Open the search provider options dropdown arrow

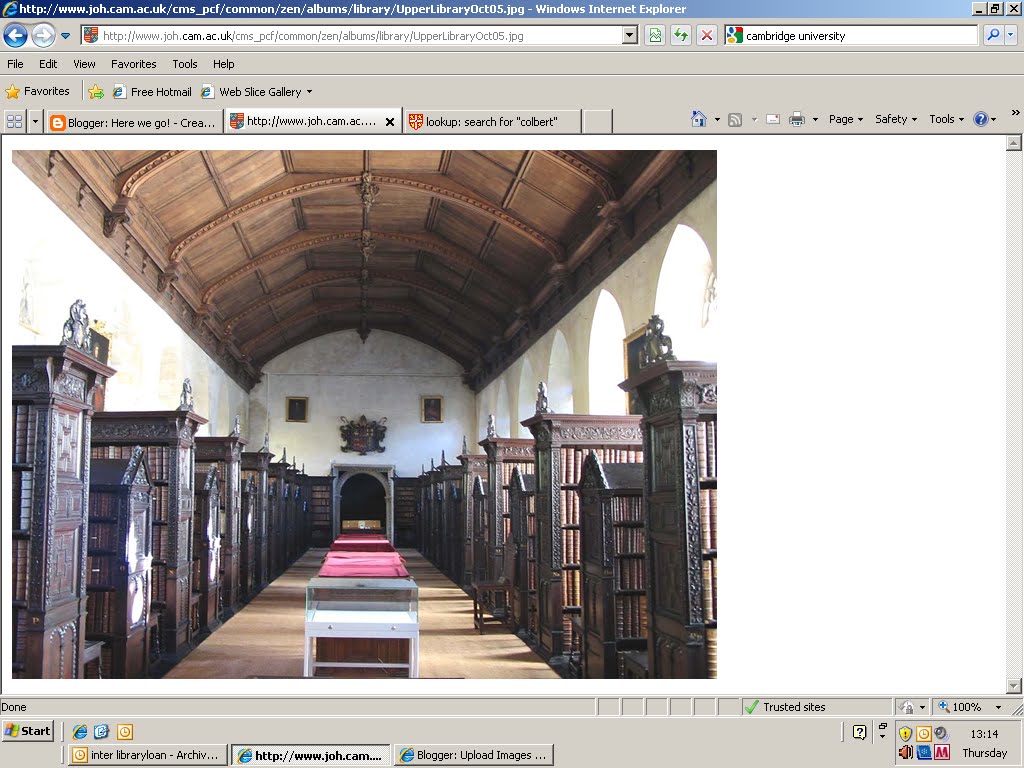point(1010,35)
